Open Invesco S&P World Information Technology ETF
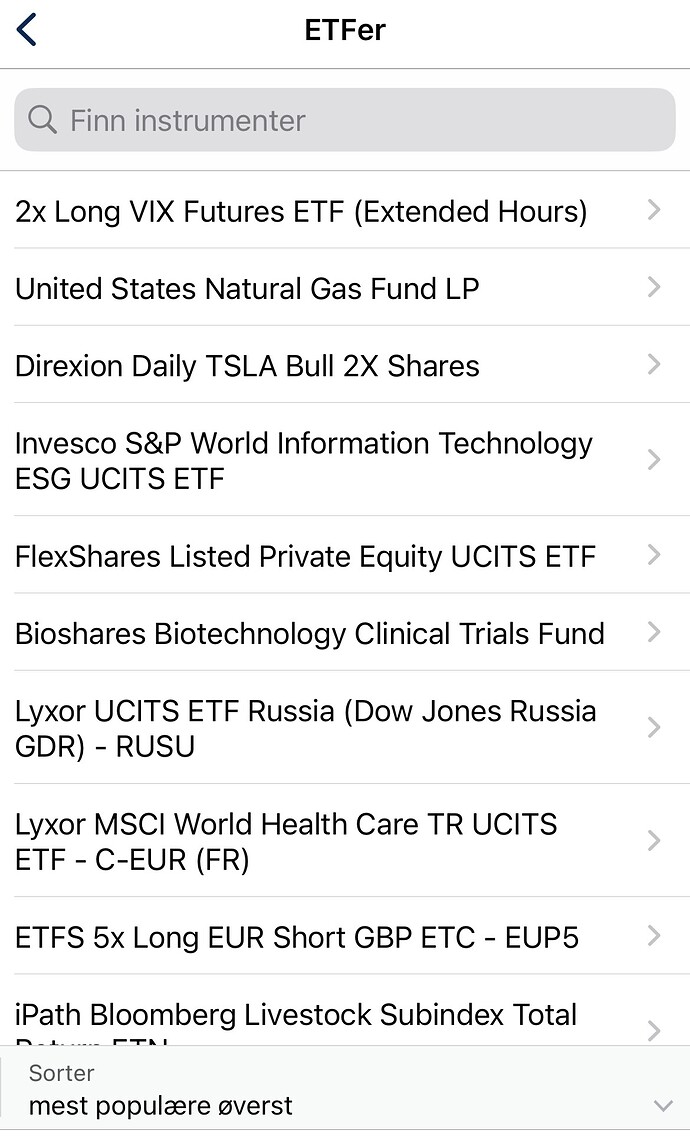 304,460
